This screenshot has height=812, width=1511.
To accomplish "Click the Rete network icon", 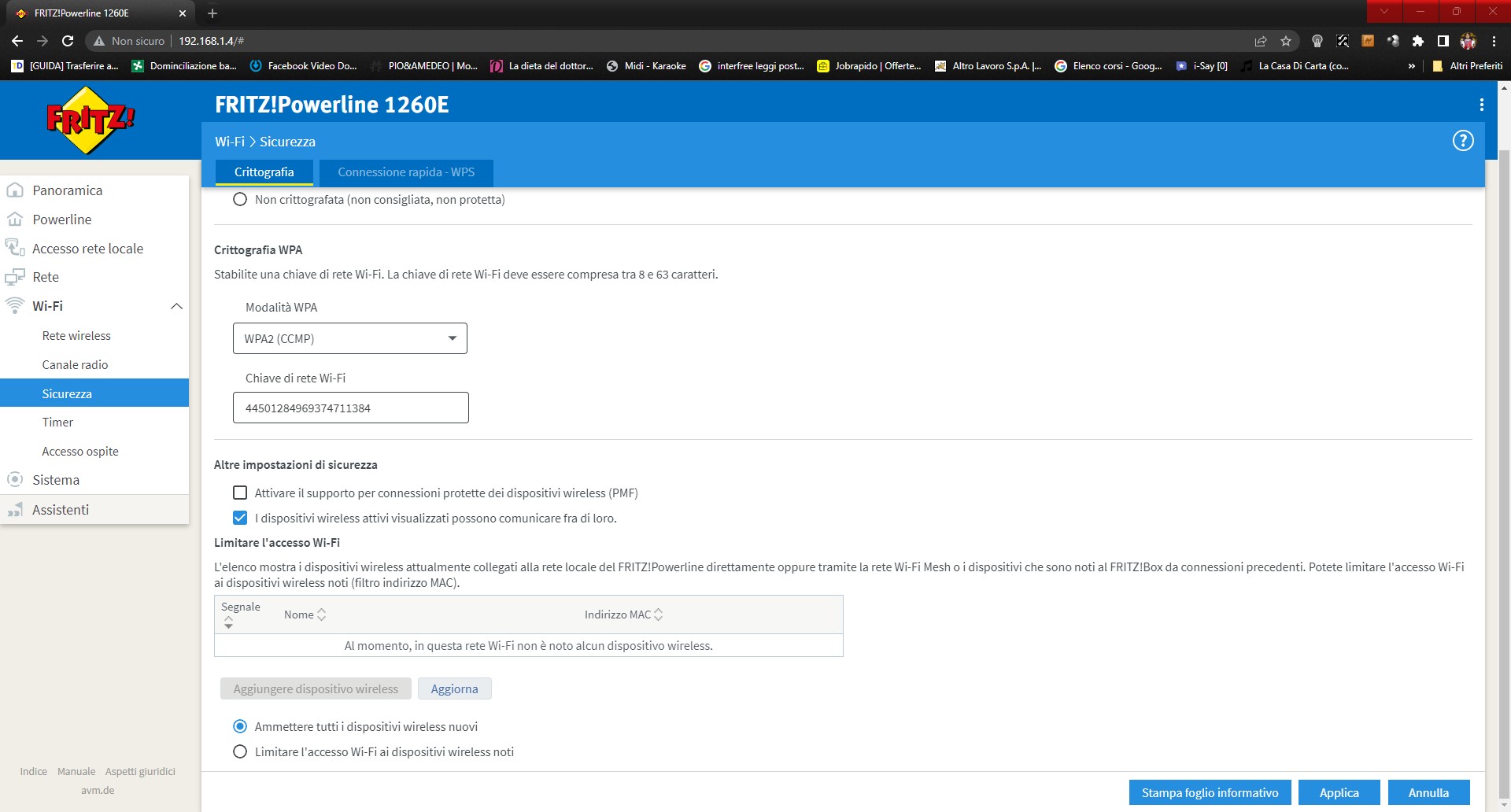I will tap(15, 277).
